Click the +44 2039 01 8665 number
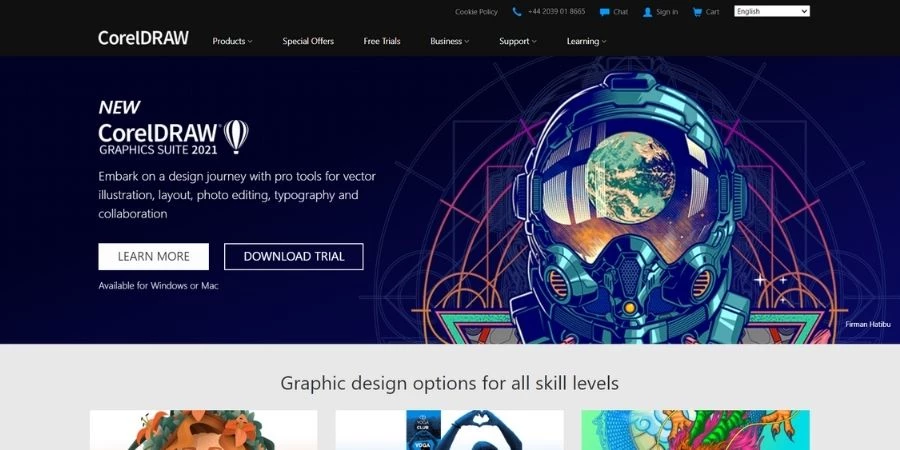The width and height of the screenshot is (900, 450). click(556, 11)
